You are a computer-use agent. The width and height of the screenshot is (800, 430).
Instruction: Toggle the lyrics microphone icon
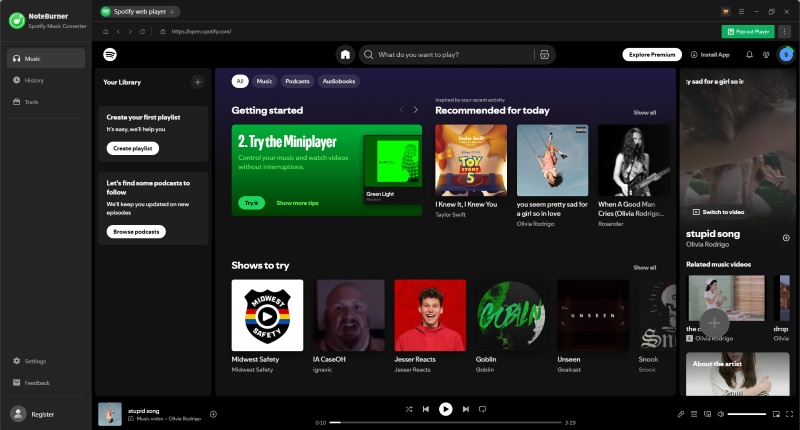coord(681,414)
